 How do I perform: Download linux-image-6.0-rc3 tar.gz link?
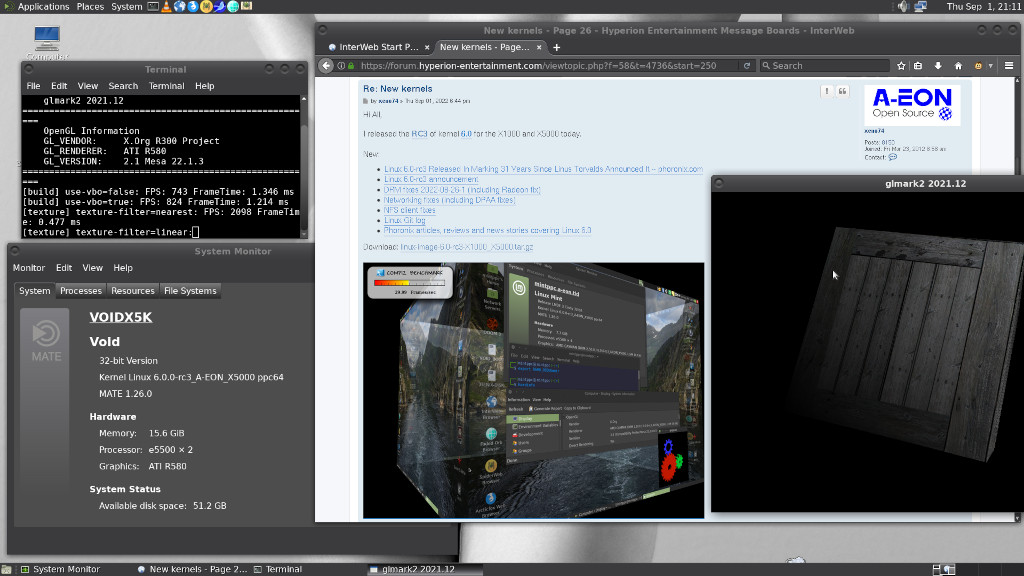pyautogui.click(x=467, y=247)
